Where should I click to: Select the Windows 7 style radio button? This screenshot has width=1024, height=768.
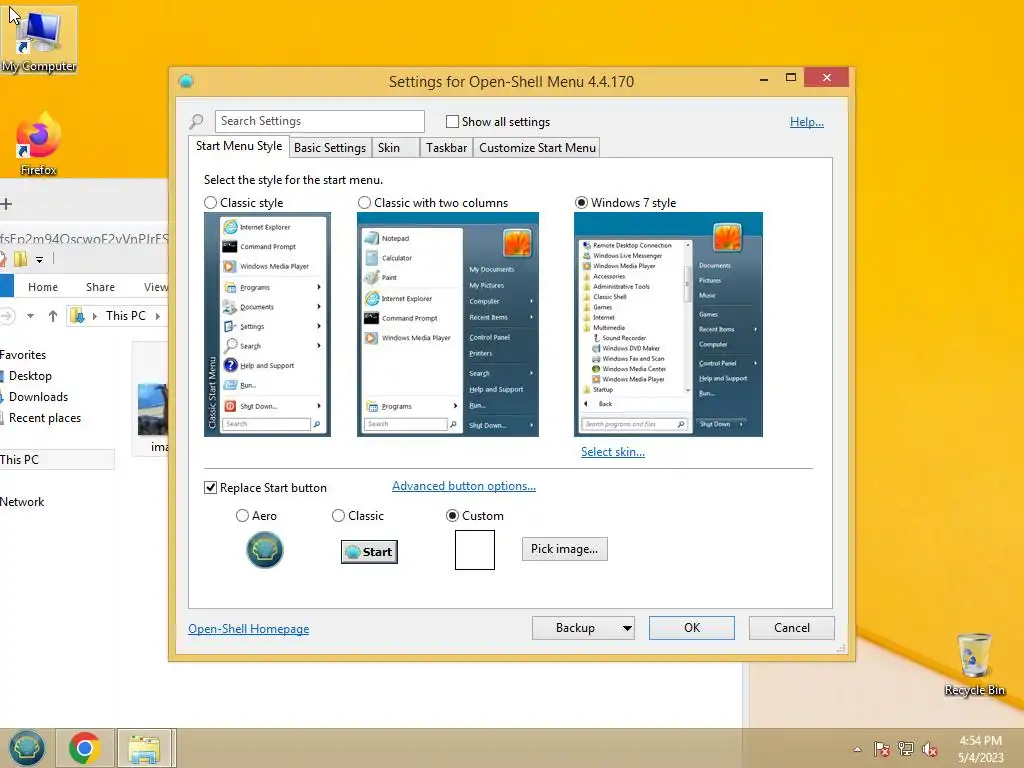tap(581, 203)
